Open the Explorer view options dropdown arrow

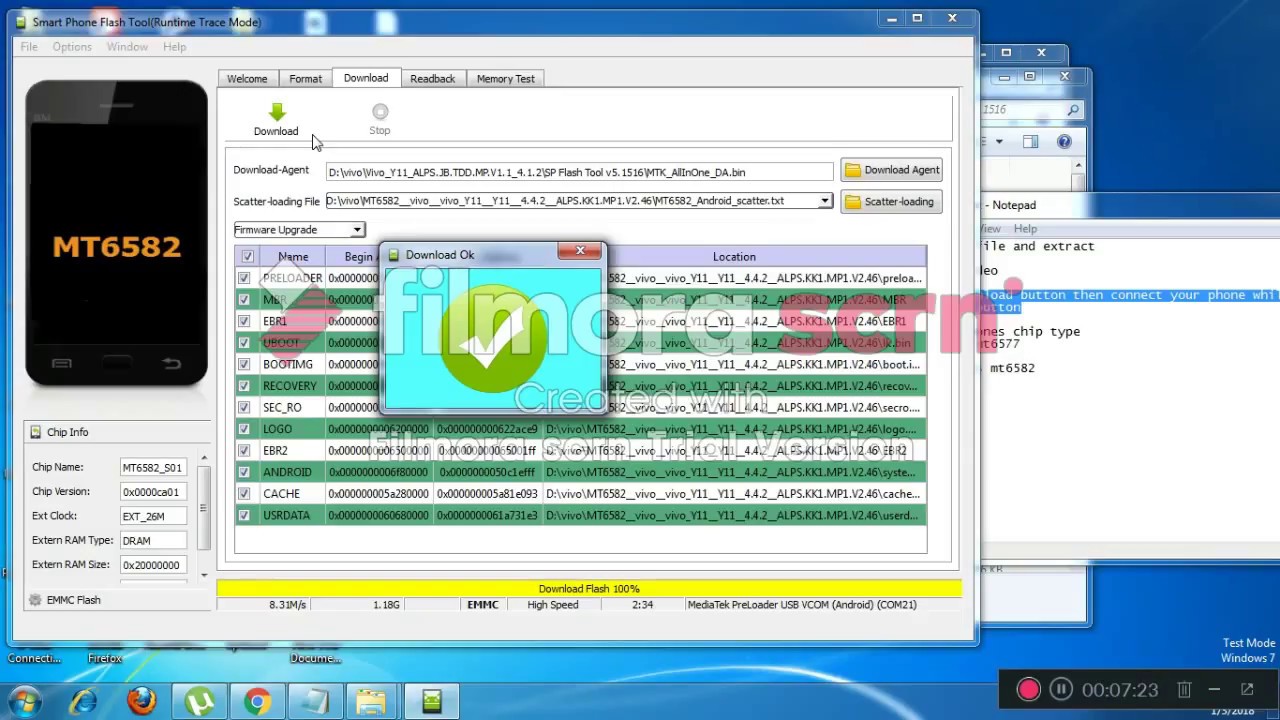999,142
